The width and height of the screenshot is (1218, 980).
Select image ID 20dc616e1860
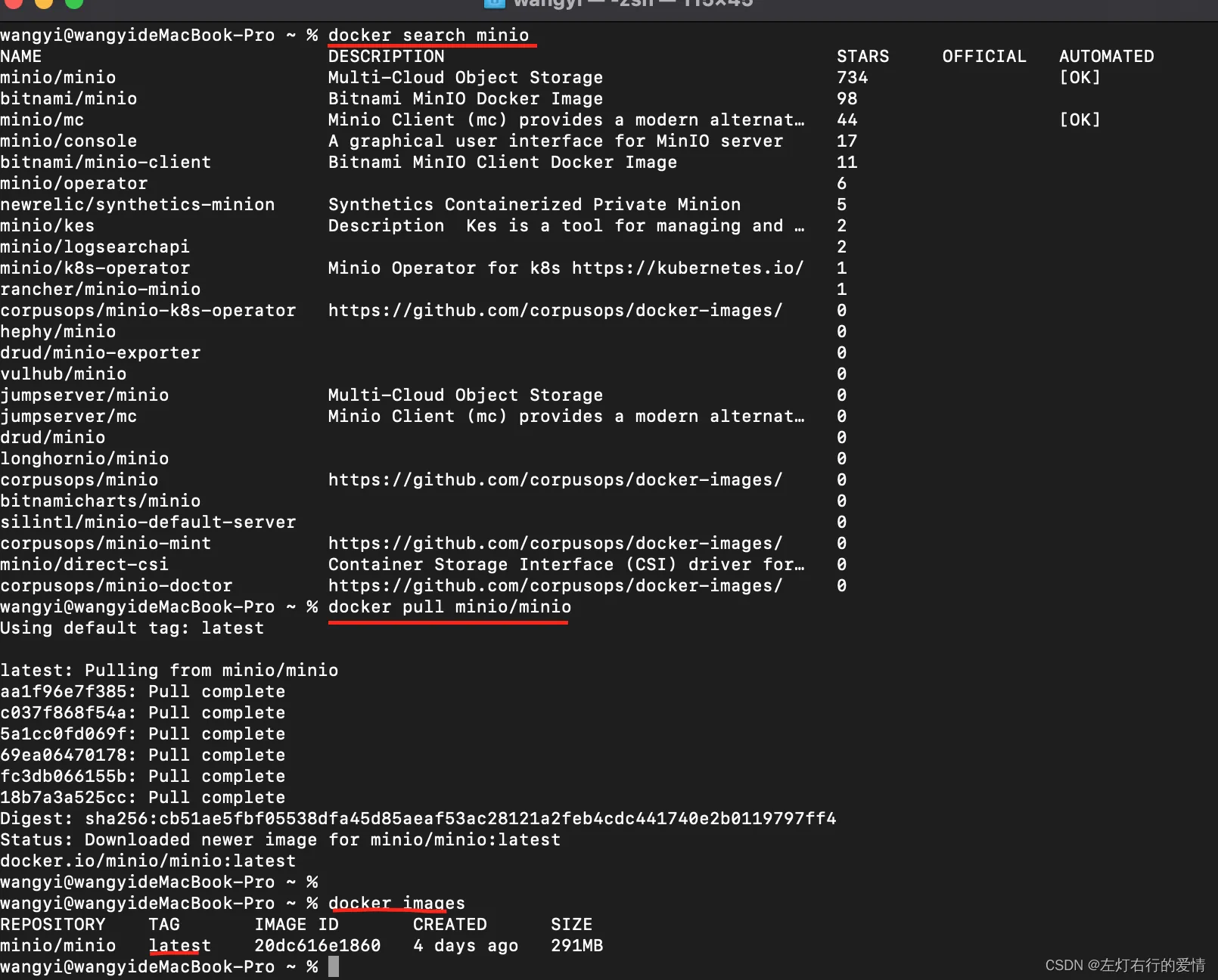(x=318, y=945)
